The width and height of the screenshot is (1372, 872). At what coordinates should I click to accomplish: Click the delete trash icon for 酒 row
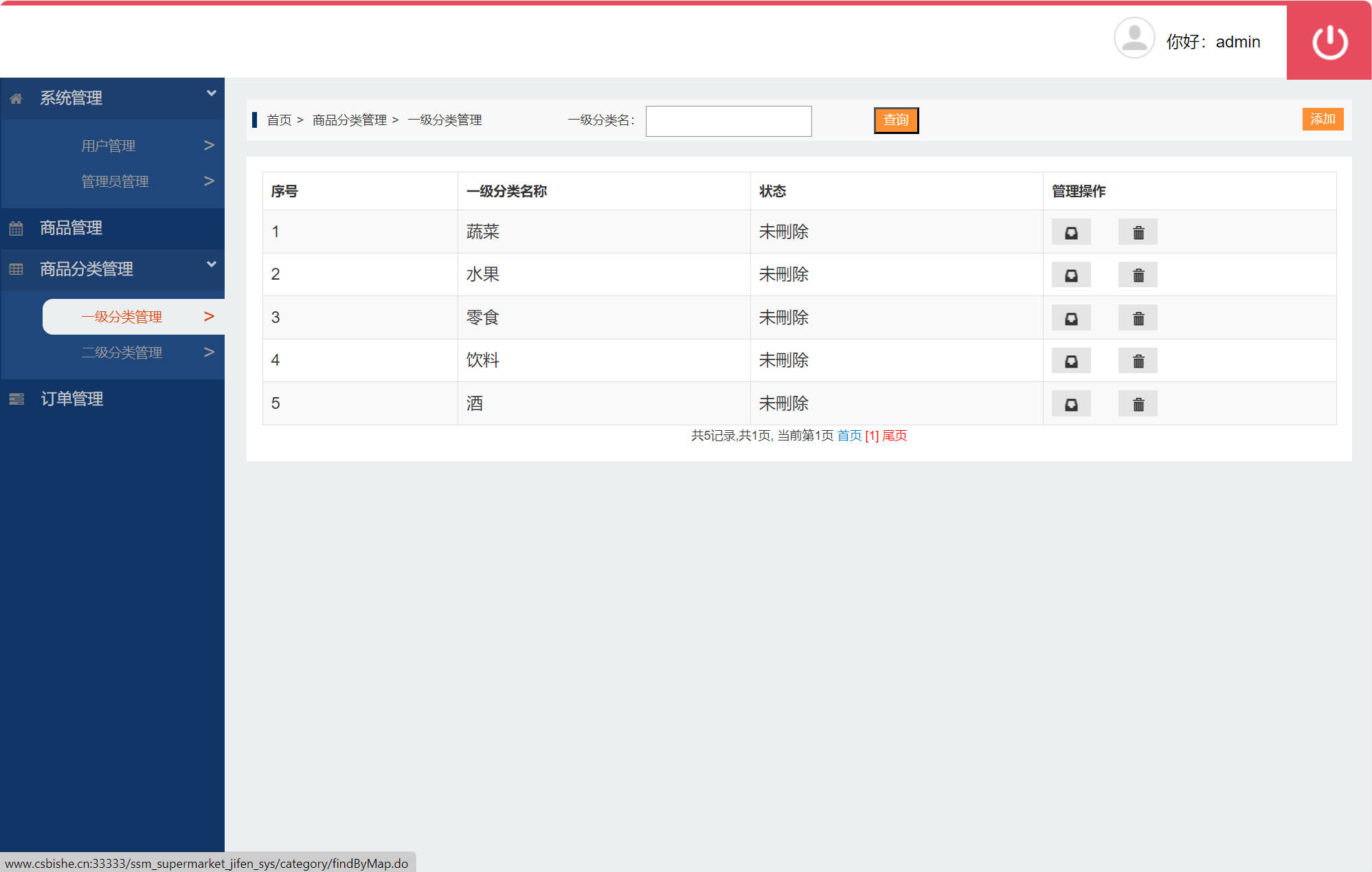[x=1137, y=403]
